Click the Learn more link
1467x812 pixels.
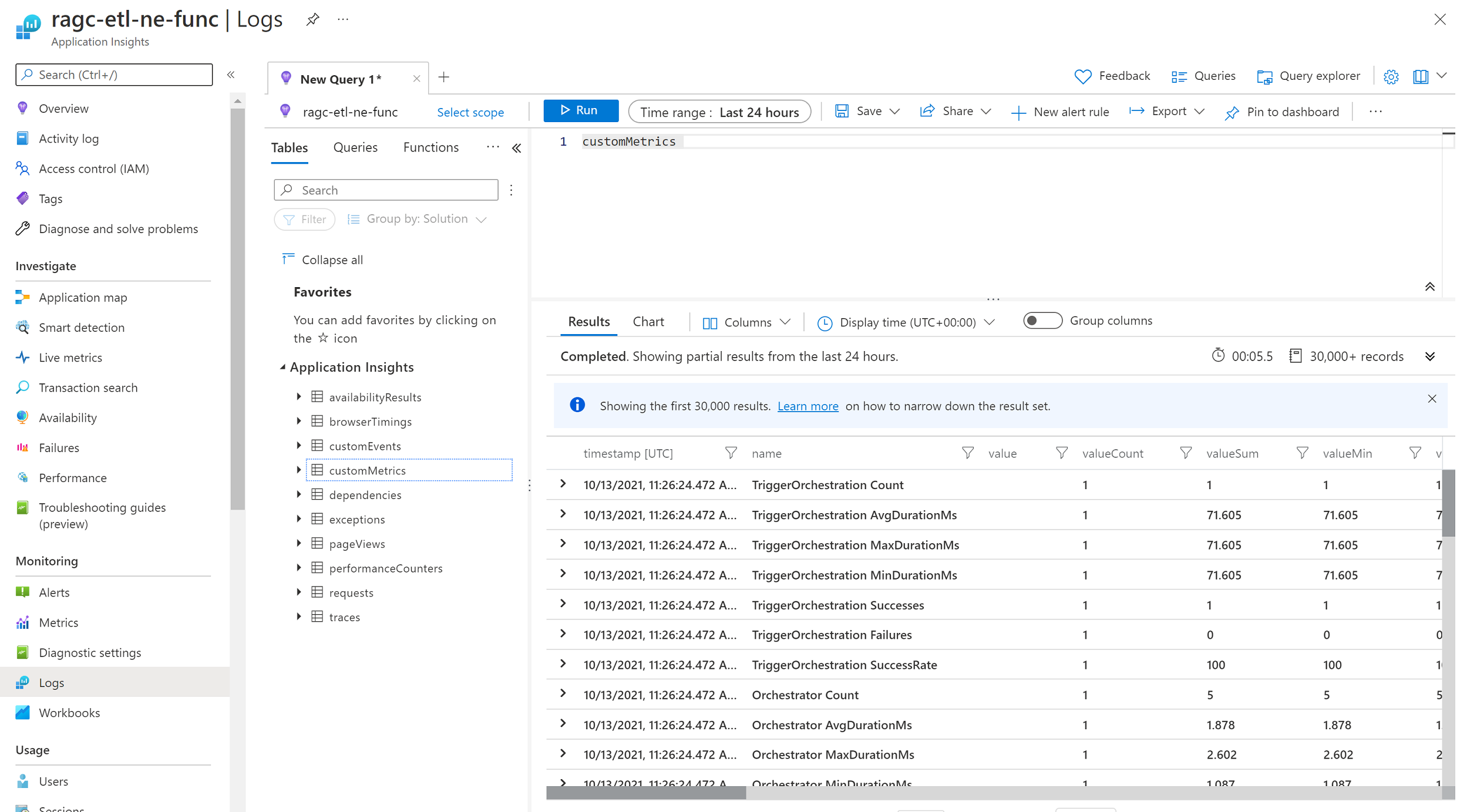(x=807, y=406)
